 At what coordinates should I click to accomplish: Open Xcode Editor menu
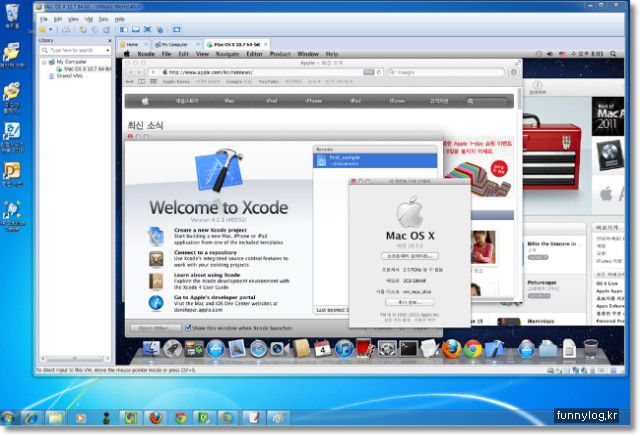pyautogui.click(x=254, y=54)
